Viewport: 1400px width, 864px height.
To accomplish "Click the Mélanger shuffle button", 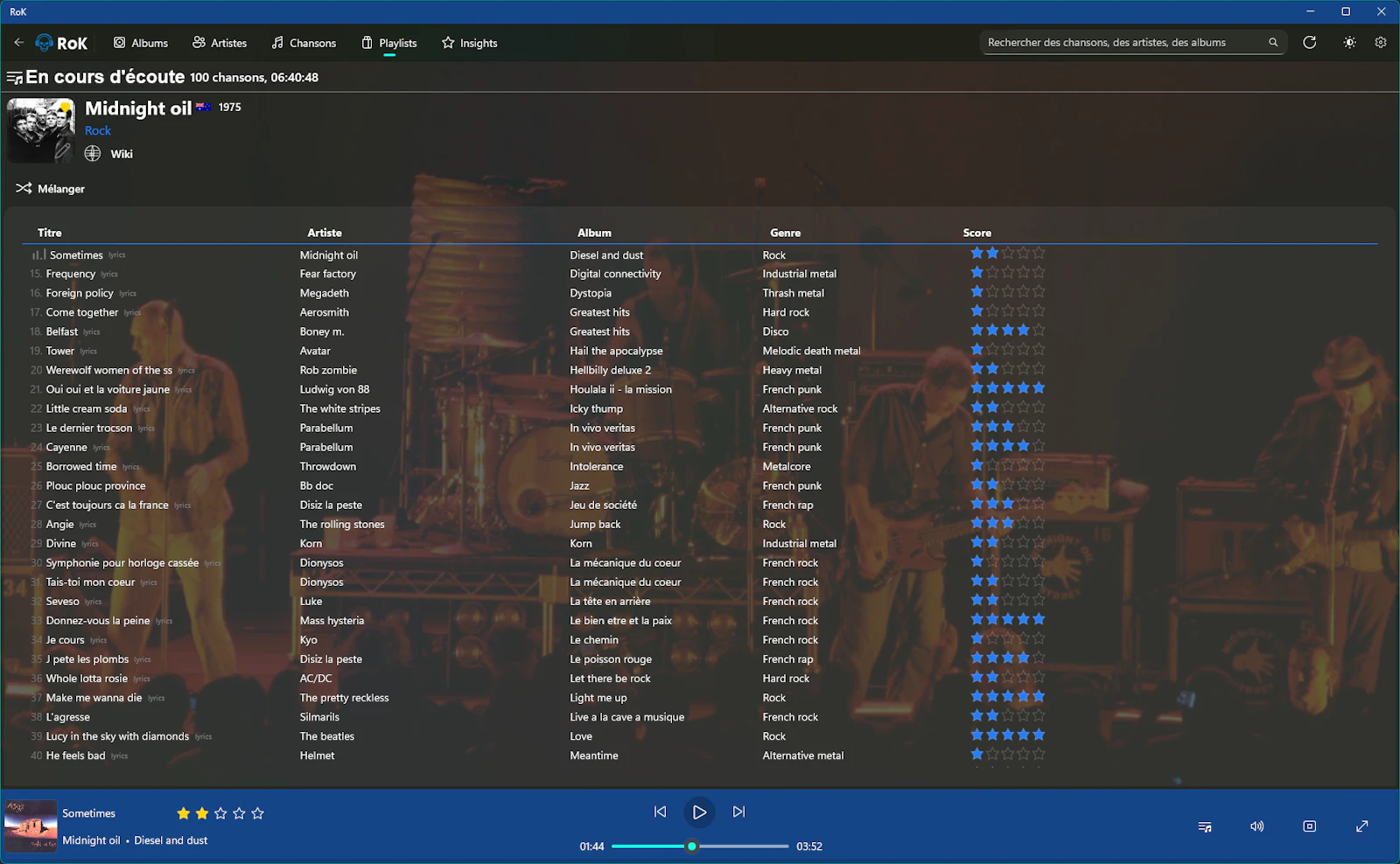I will tap(51, 189).
